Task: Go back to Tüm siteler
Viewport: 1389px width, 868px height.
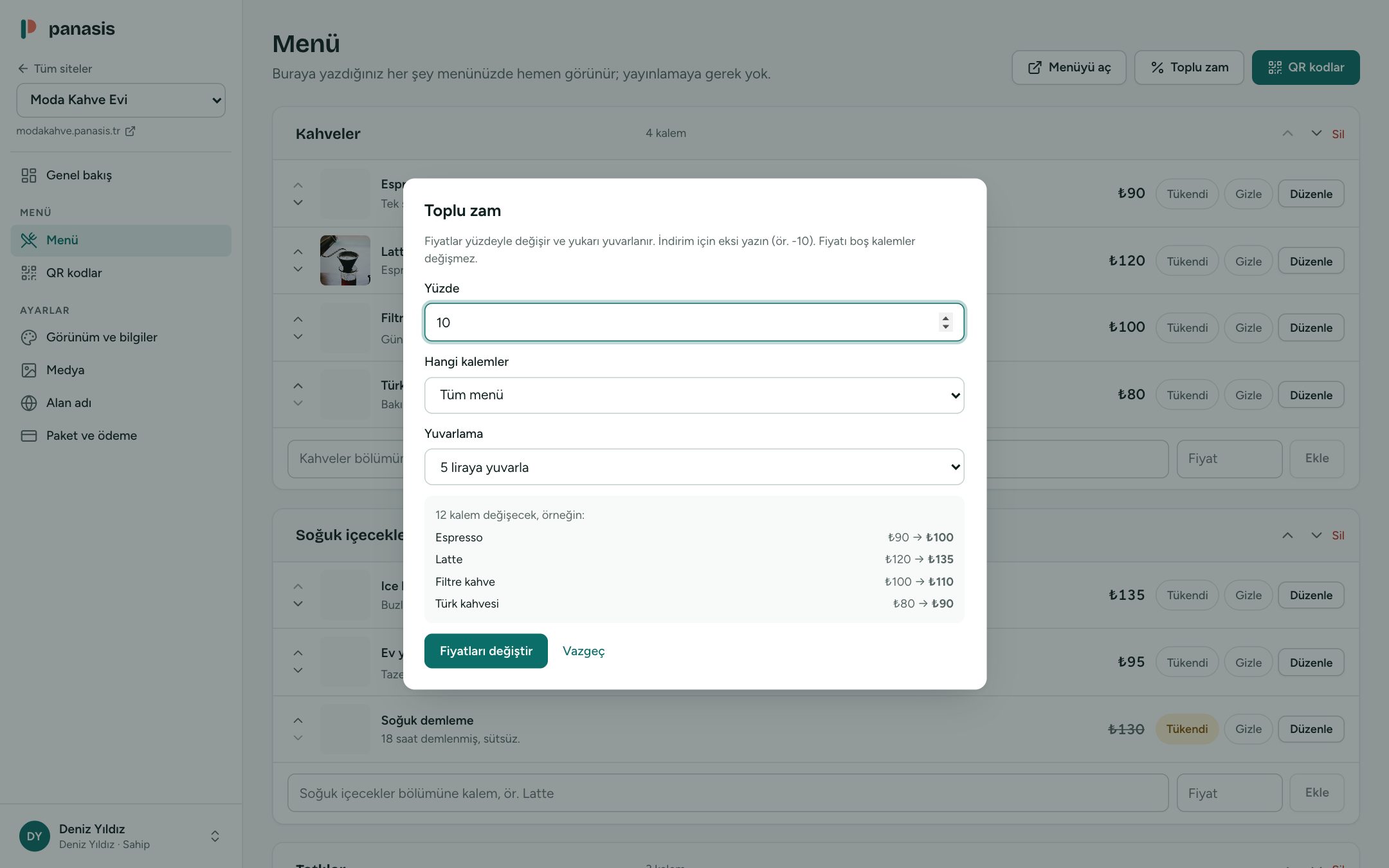Action: click(55, 69)
